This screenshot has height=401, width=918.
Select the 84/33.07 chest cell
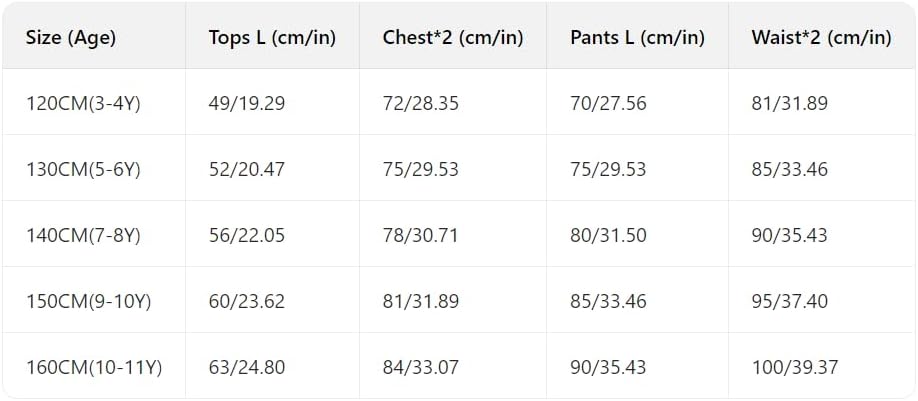(x=421, y=367)
